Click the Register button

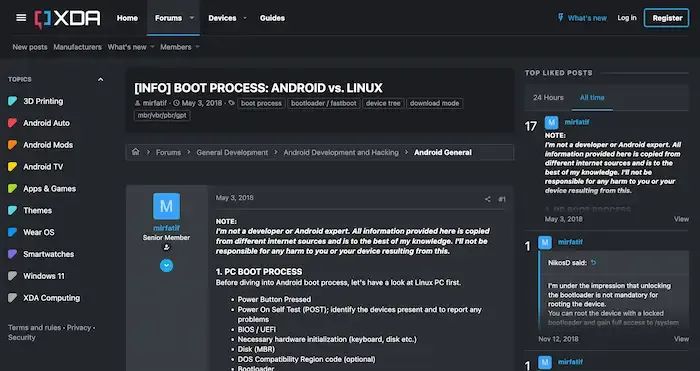click(x=667, y=18)
